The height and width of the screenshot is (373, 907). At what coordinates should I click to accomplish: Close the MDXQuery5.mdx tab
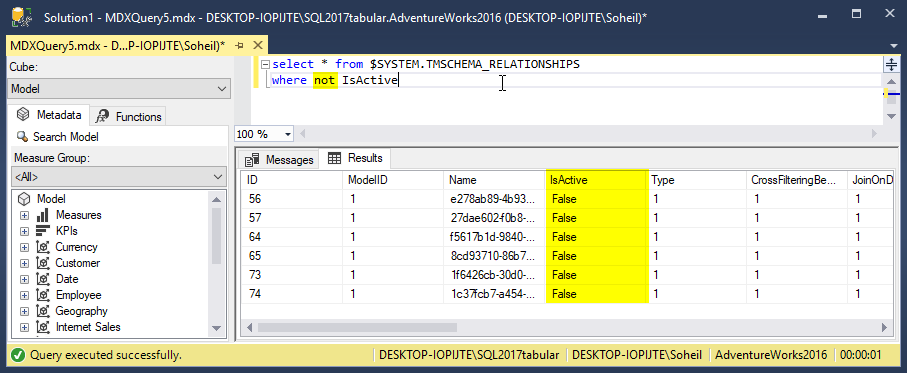258,45
